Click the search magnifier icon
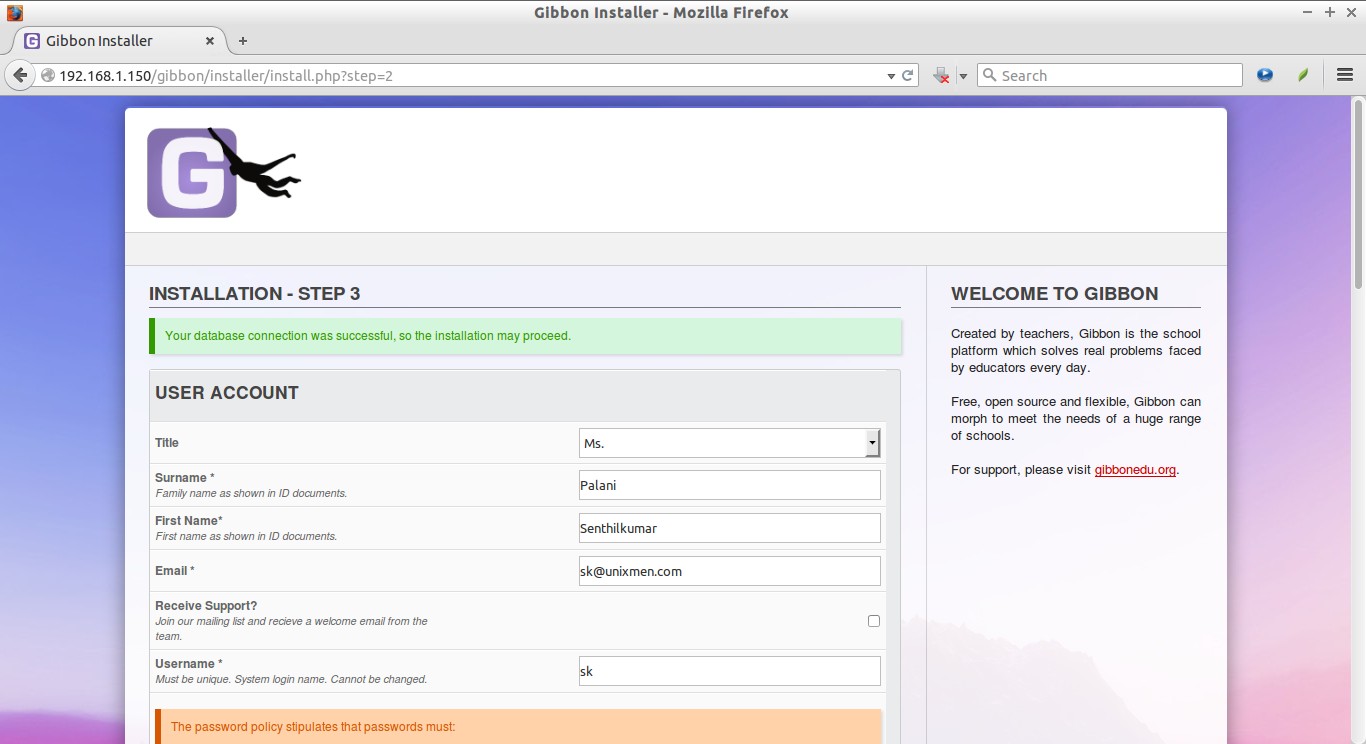 (x=990, y=75)
